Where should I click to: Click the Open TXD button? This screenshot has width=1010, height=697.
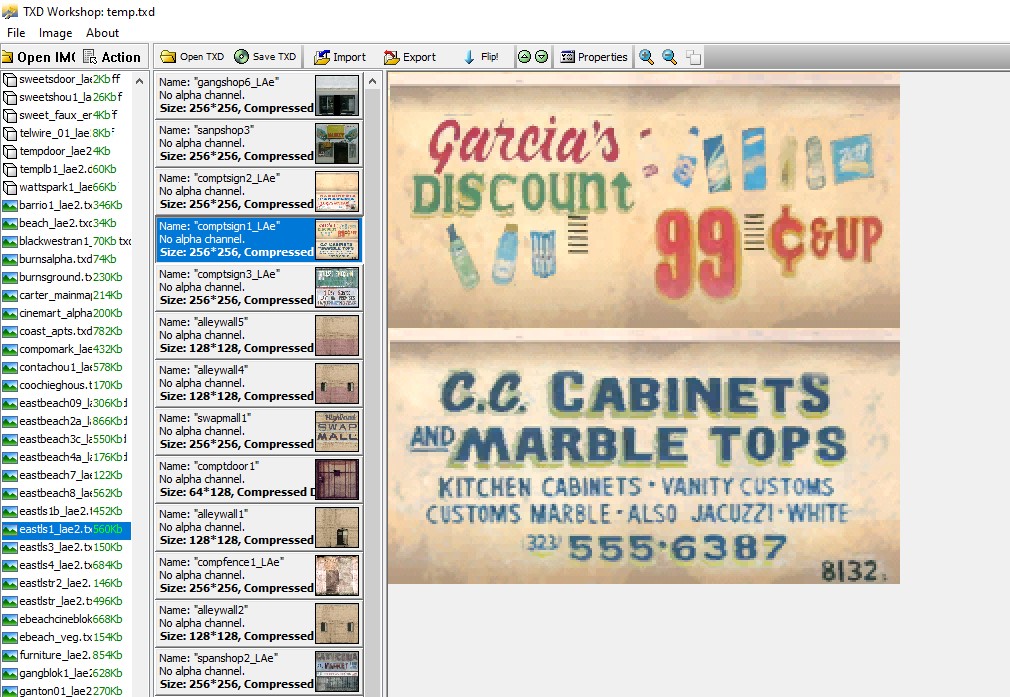tap(192, 57)
